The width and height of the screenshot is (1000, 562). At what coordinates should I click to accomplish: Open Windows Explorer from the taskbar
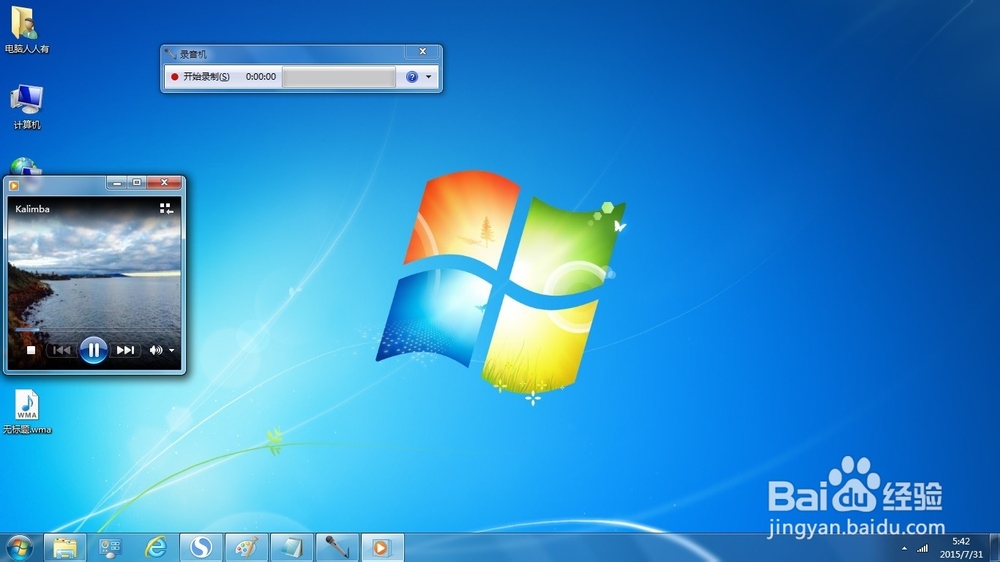(x=64, y=547)
